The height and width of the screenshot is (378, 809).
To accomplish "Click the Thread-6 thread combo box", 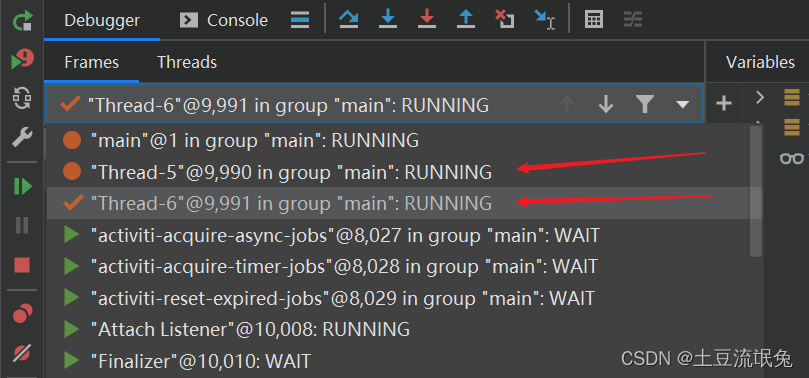I will pyautogui.click(x=375, y=104).
